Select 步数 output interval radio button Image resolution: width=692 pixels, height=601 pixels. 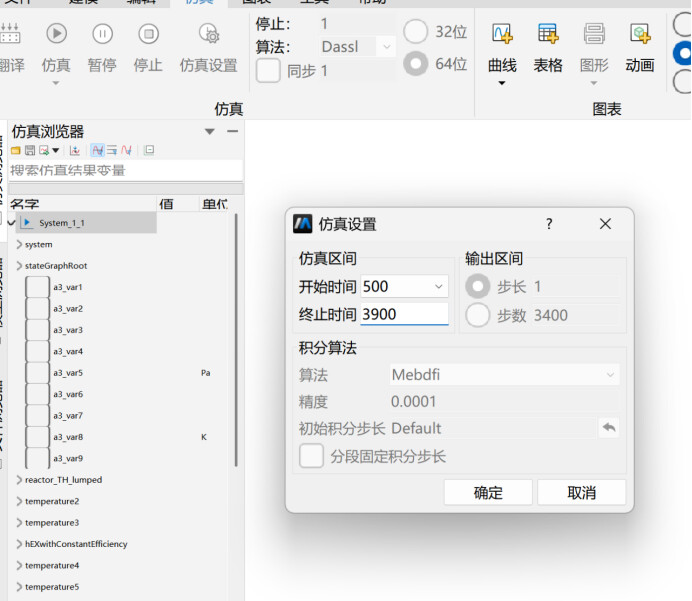click(478, 315)
